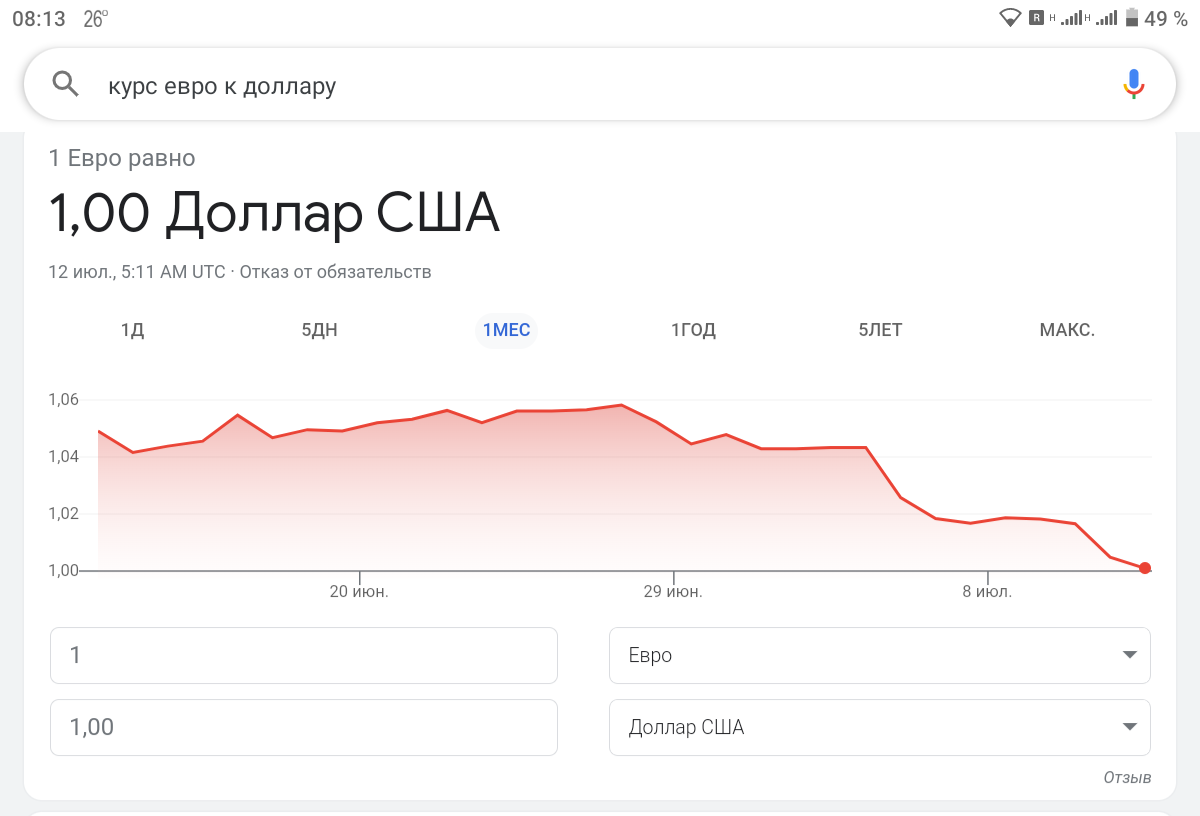The height and width of the screenshot is (816, 1200).
Task: Open the Евро currency dropdown
Action: 879,655
